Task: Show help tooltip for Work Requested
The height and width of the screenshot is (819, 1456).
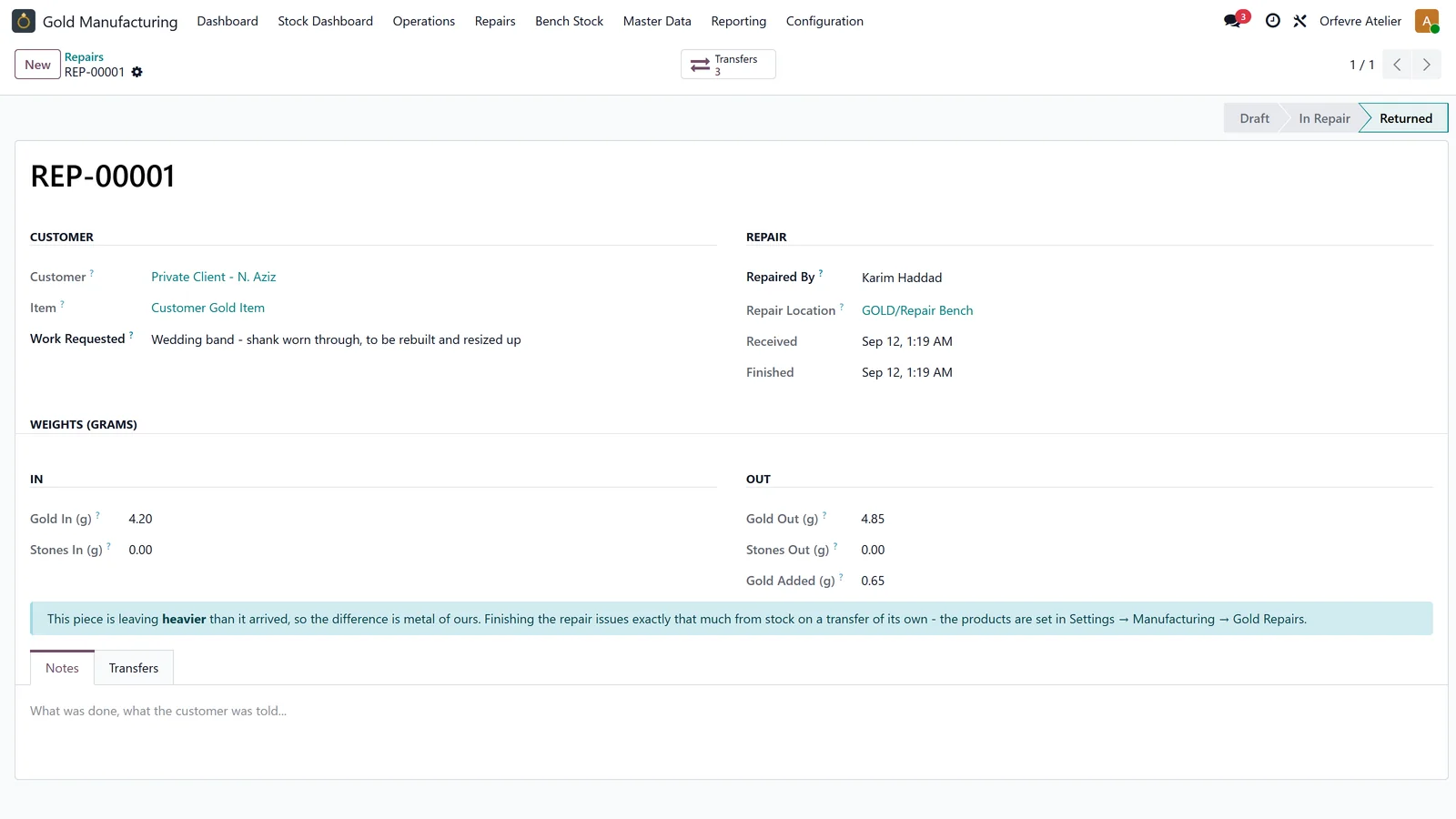Action: click(x=131, y=335)
